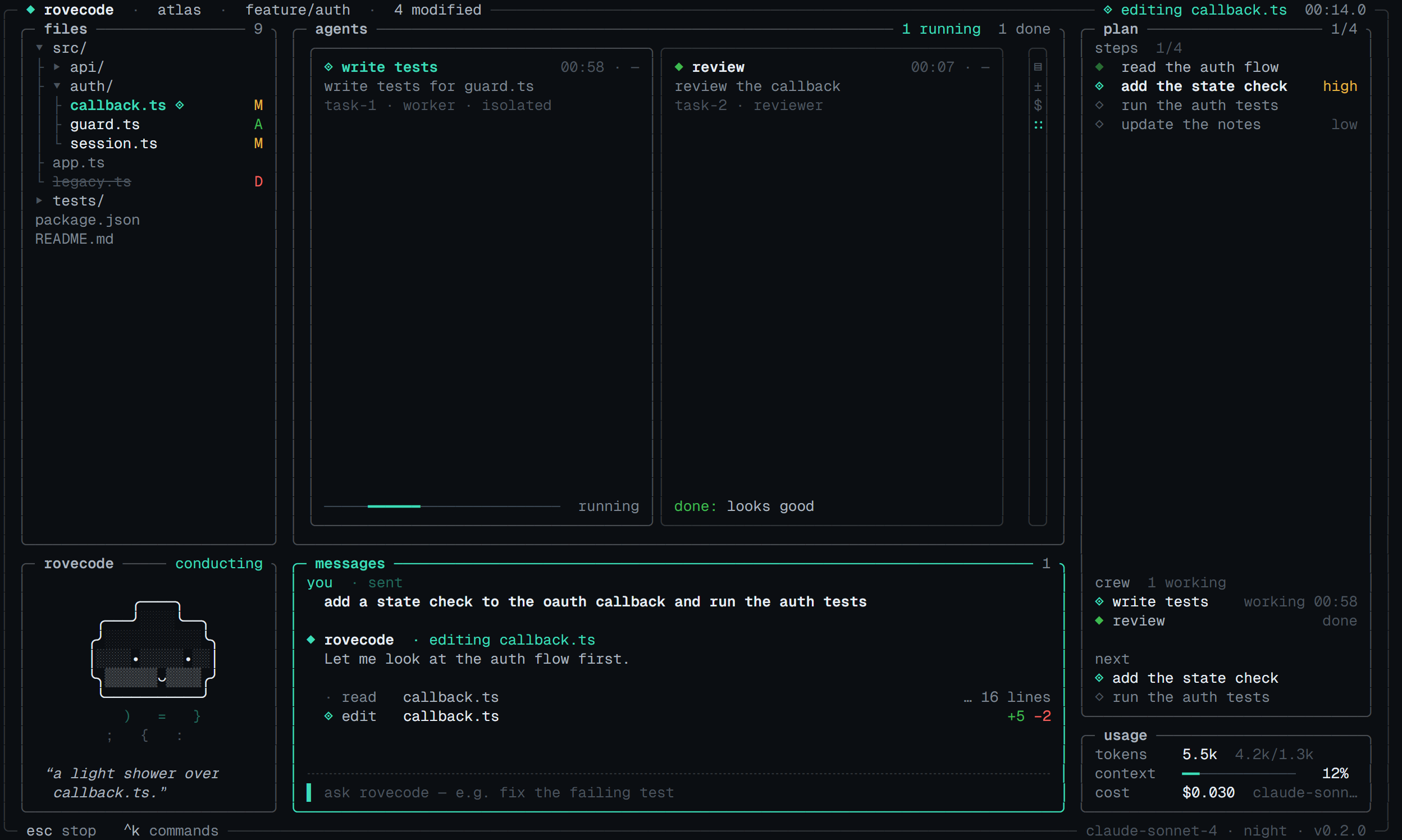Select the 'agents' panel title
1402x840 pixels.
point(341,29)
